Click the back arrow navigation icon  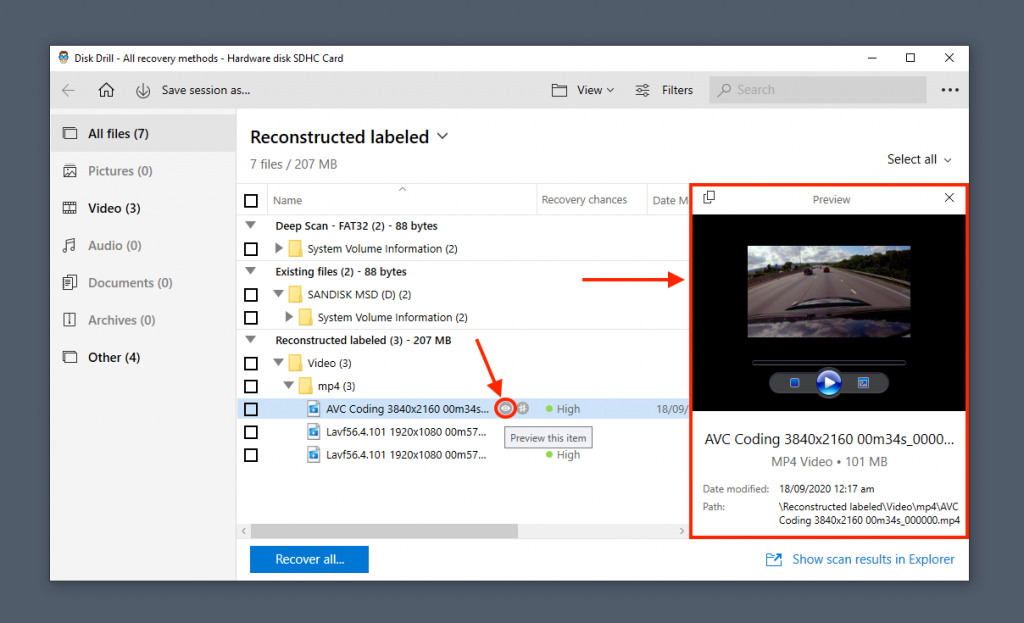pos(67,89)
